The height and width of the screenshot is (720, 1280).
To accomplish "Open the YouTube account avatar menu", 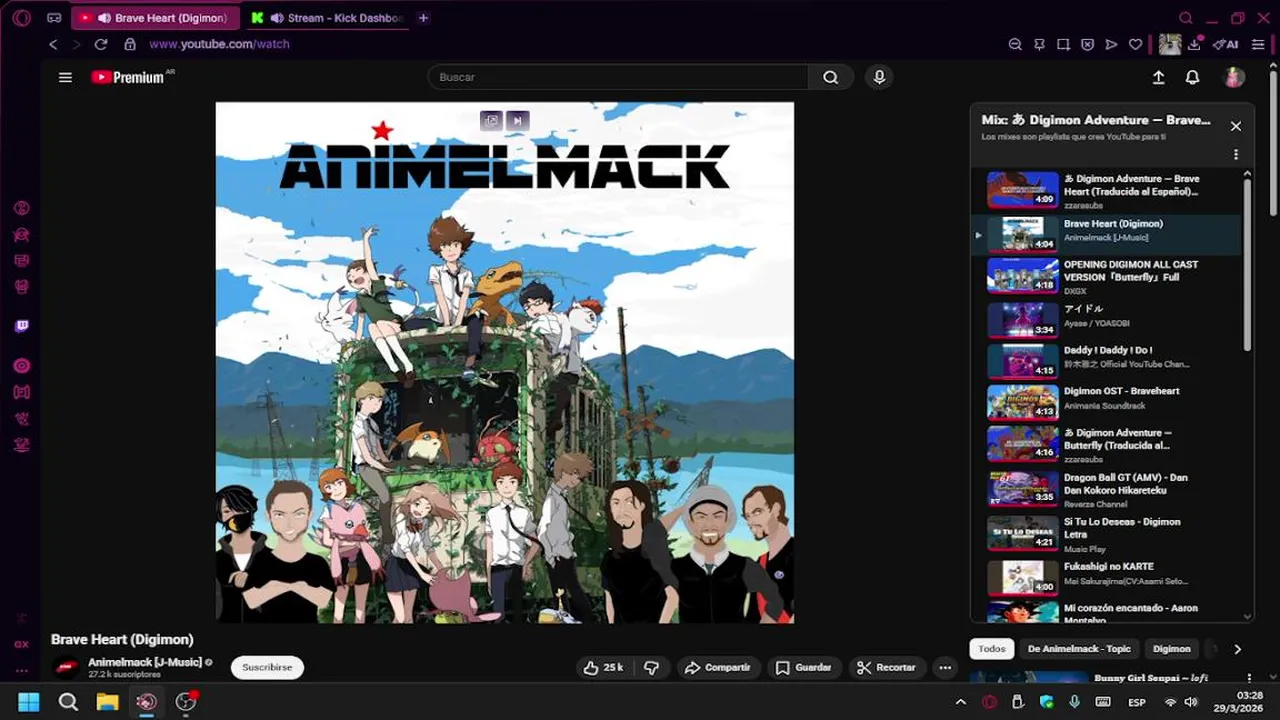I will coord(1234,77).
